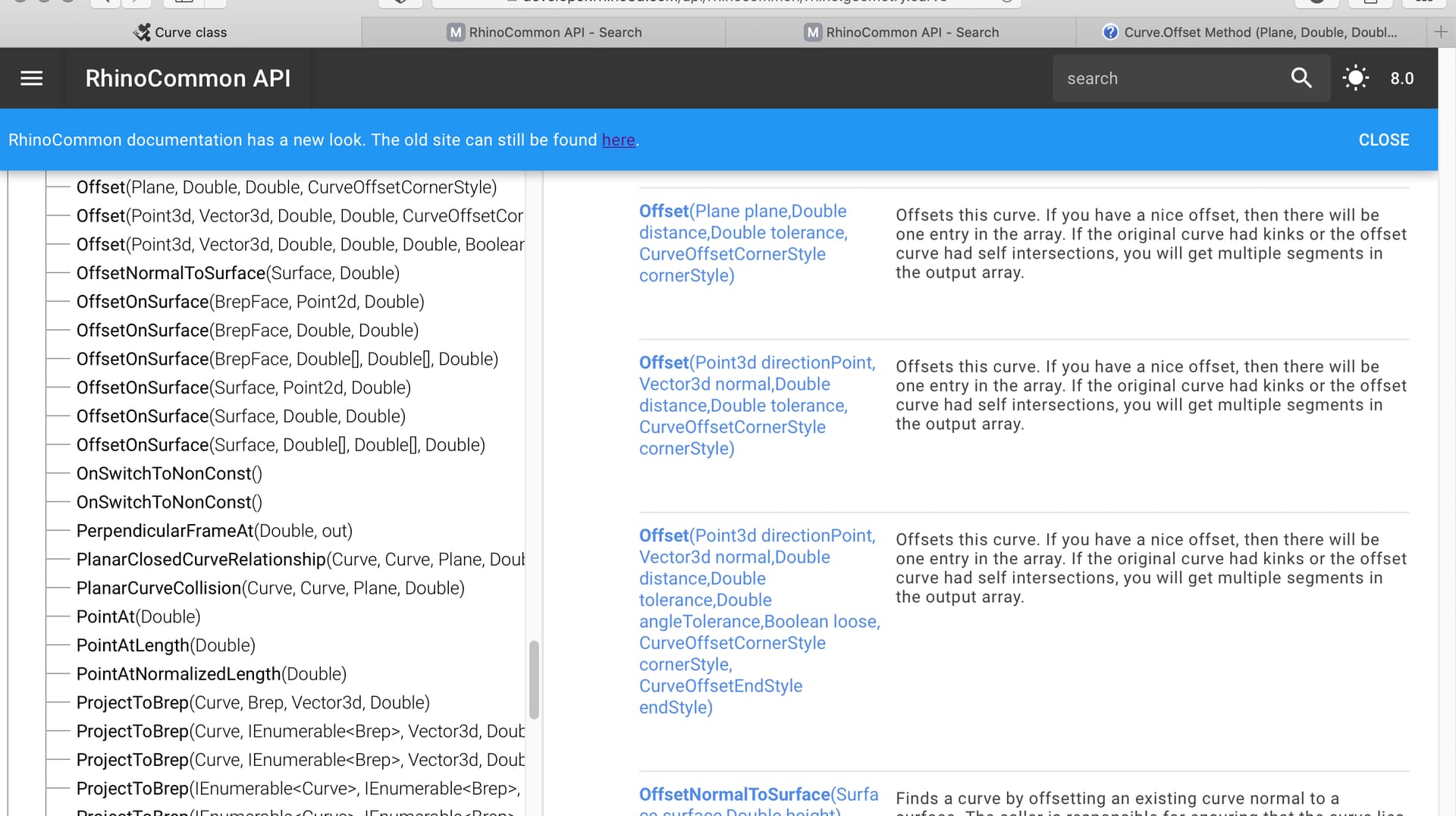Select PointAt(Double) tree item

tap(138, 617)
